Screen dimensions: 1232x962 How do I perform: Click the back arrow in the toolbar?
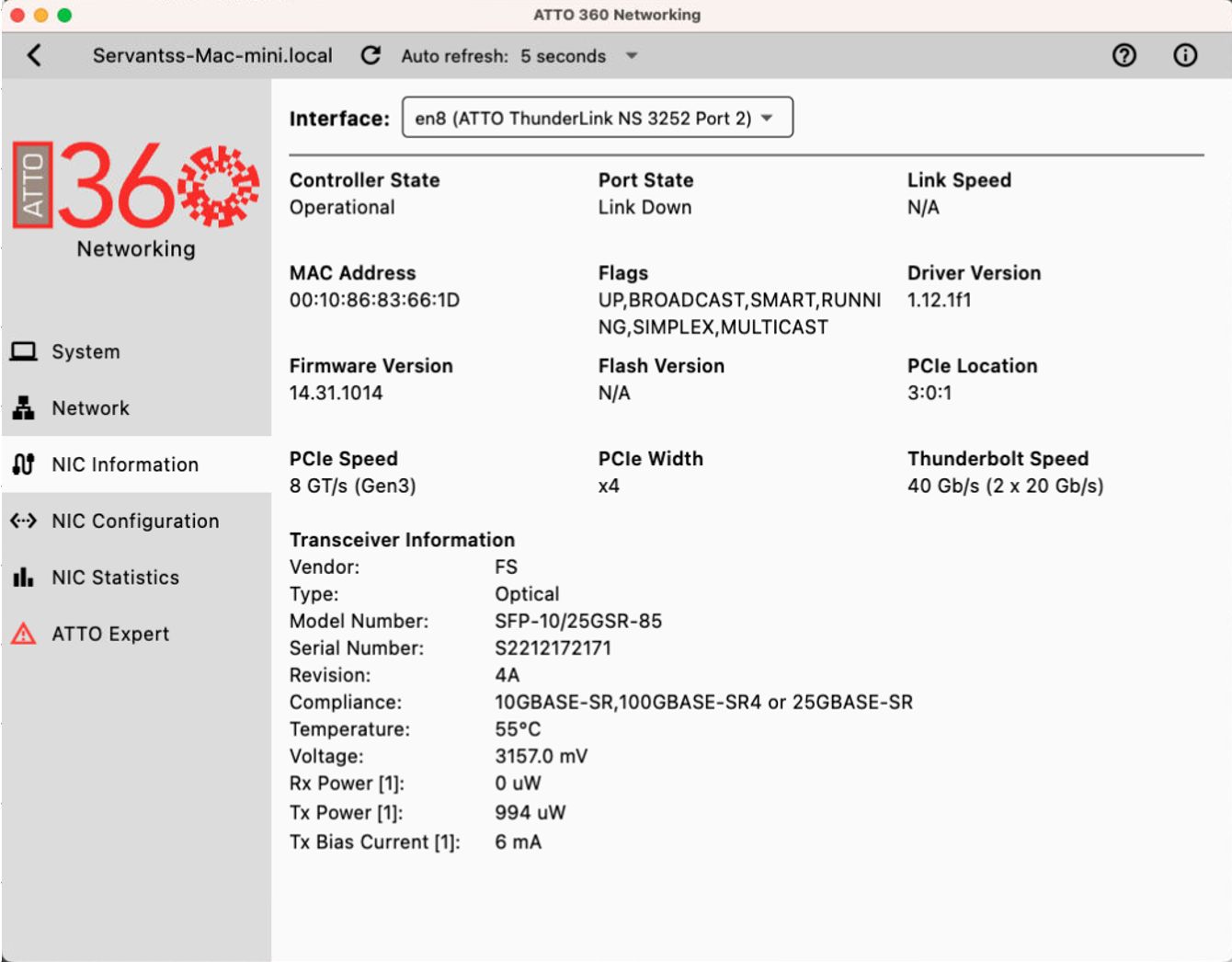coord(34,56)
